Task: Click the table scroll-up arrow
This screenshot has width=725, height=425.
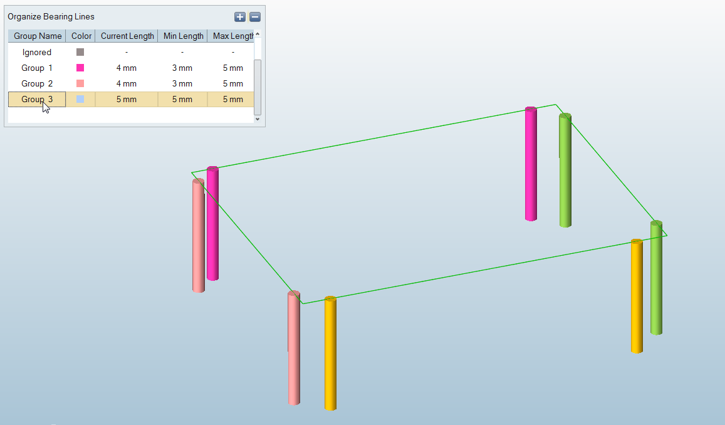Action: coord(258,35)
